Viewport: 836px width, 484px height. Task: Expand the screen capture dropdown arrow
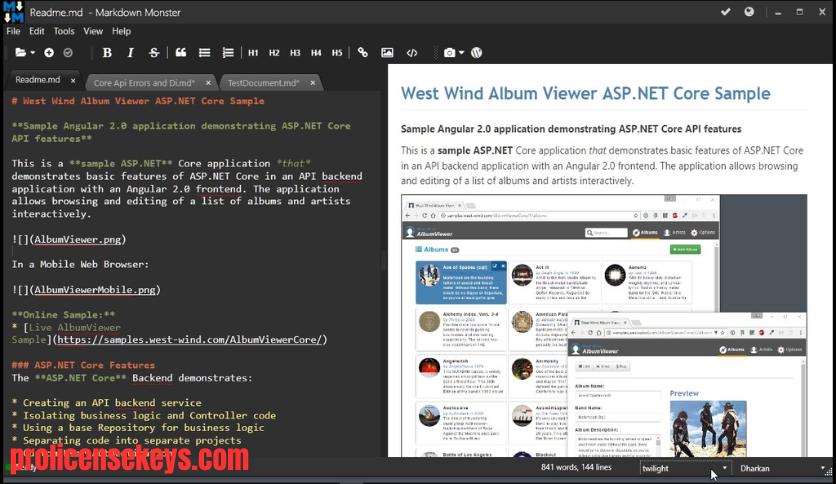[462, 53]
